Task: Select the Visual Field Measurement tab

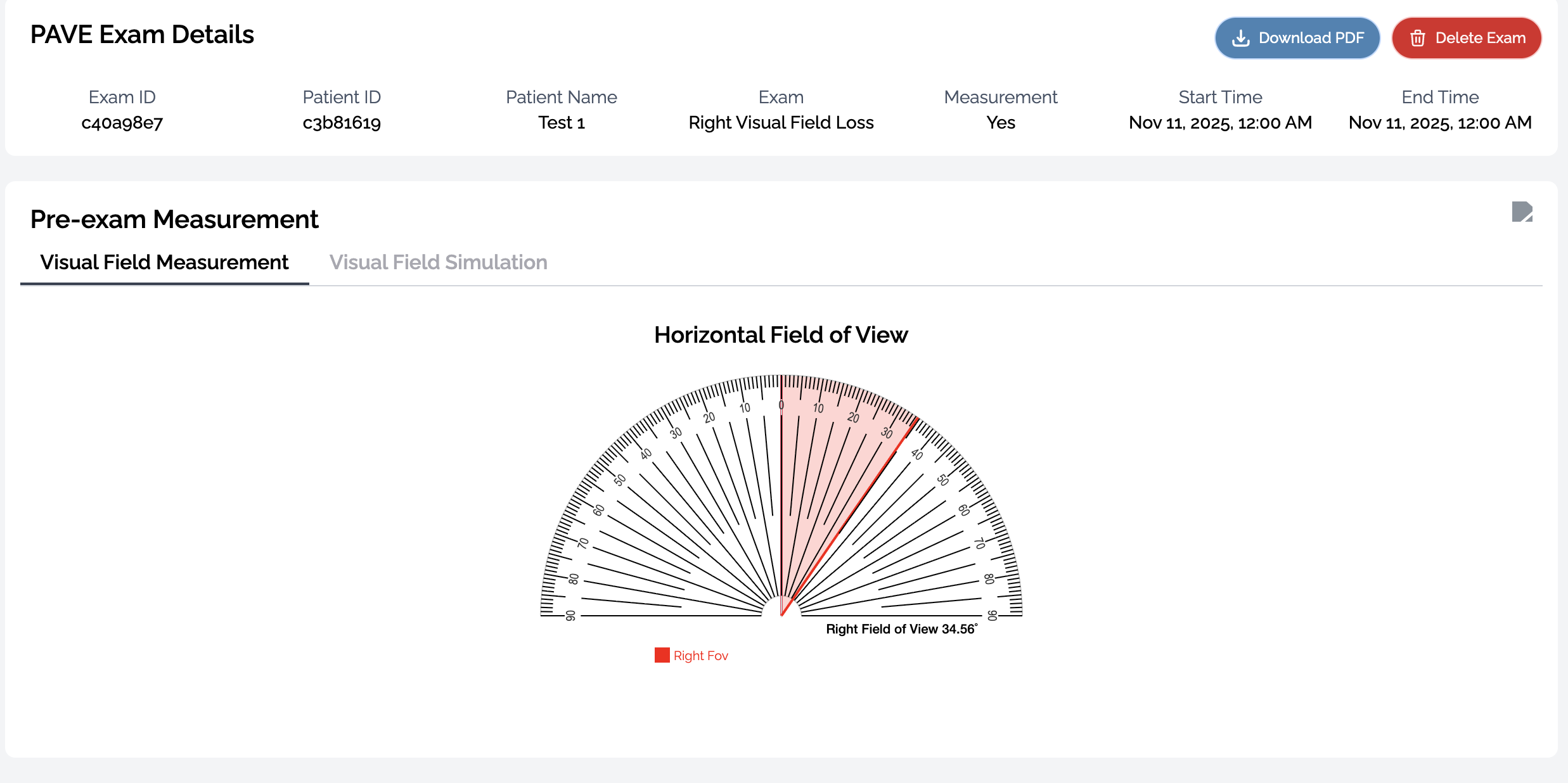Action: [x=164, y=262]
